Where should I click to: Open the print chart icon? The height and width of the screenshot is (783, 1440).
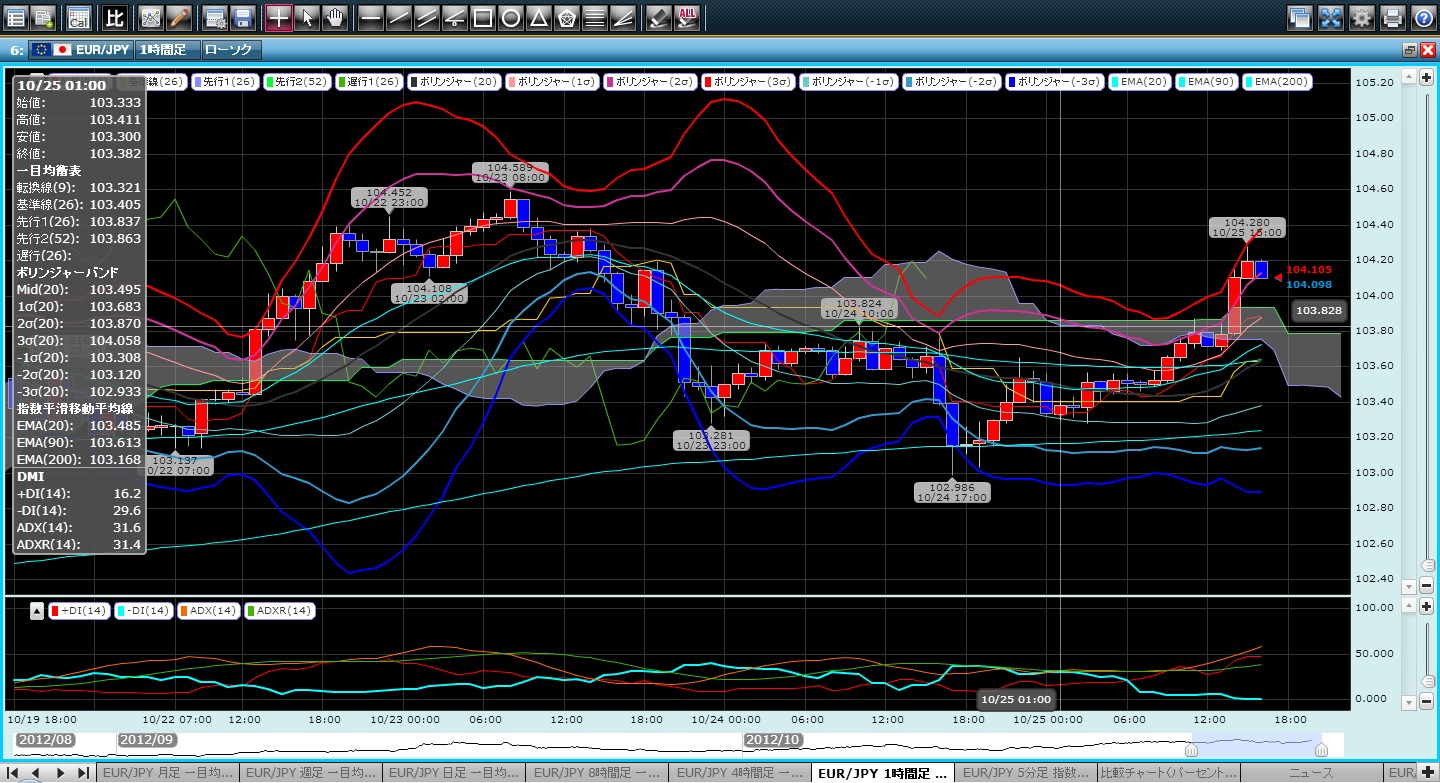click(x=1392, y=17)
